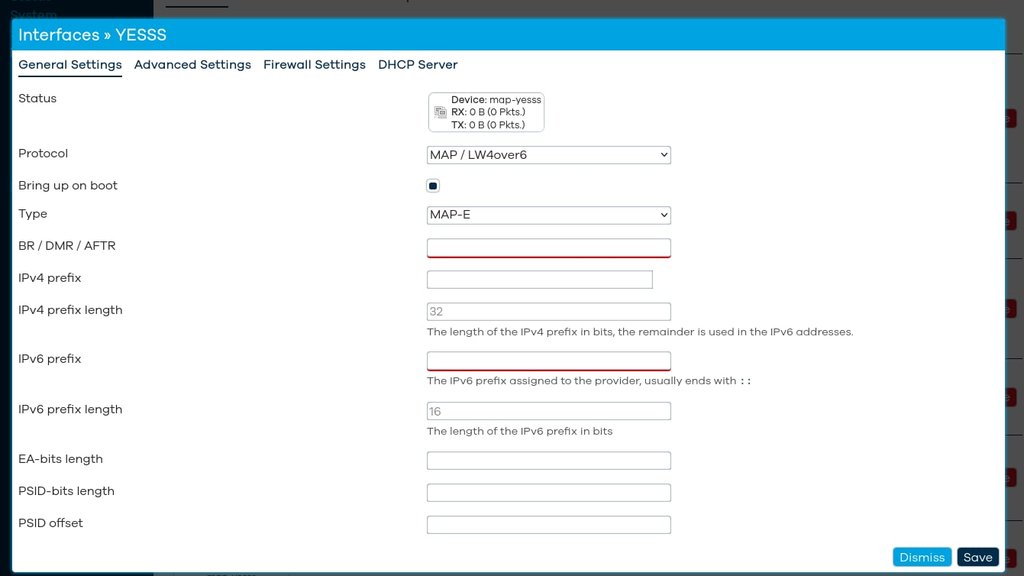
Task: Click the Interfaces » YESSS dialog title
Action: (x=92, y=35)
